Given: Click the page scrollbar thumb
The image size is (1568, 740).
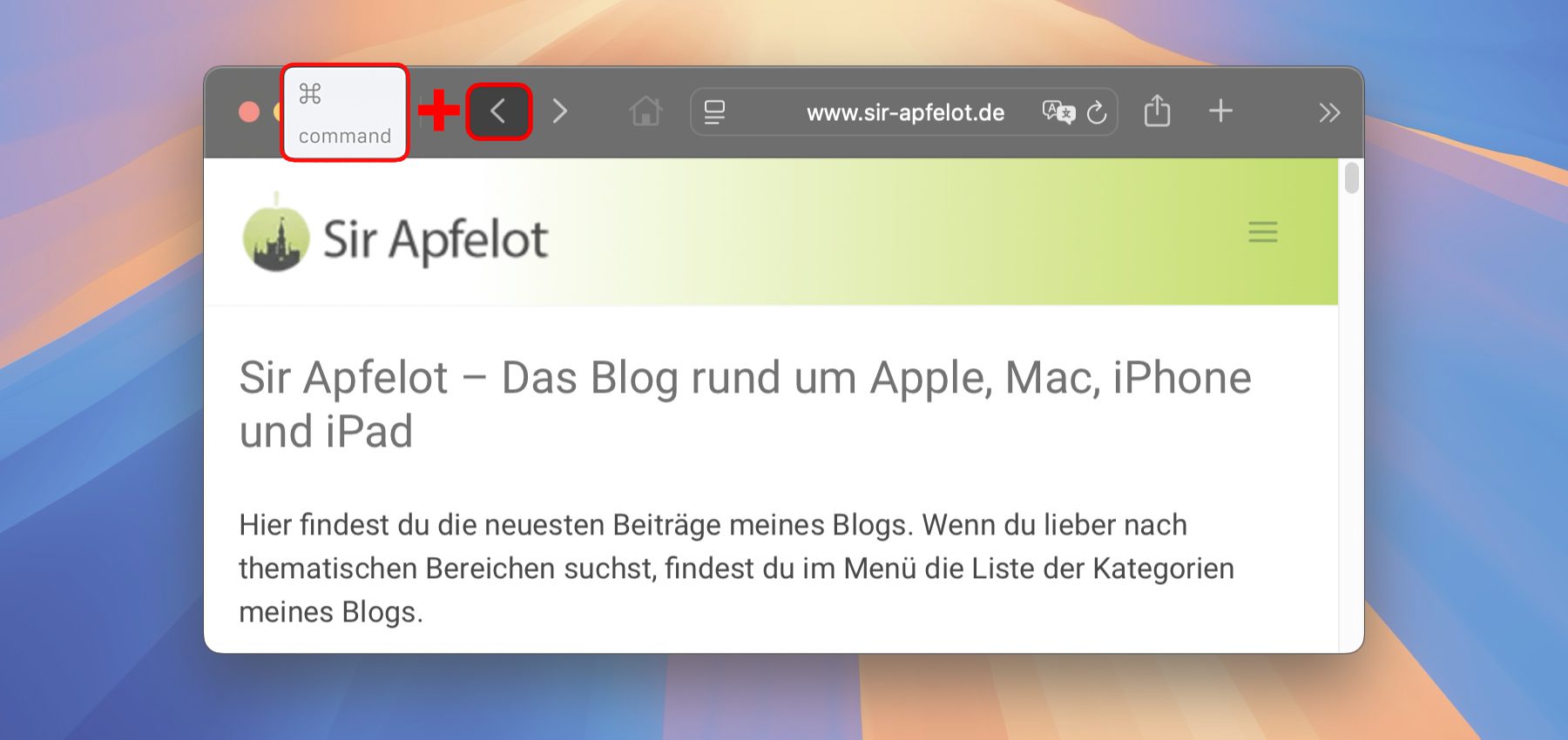Looking at the screenshot, I should 1351,178.
